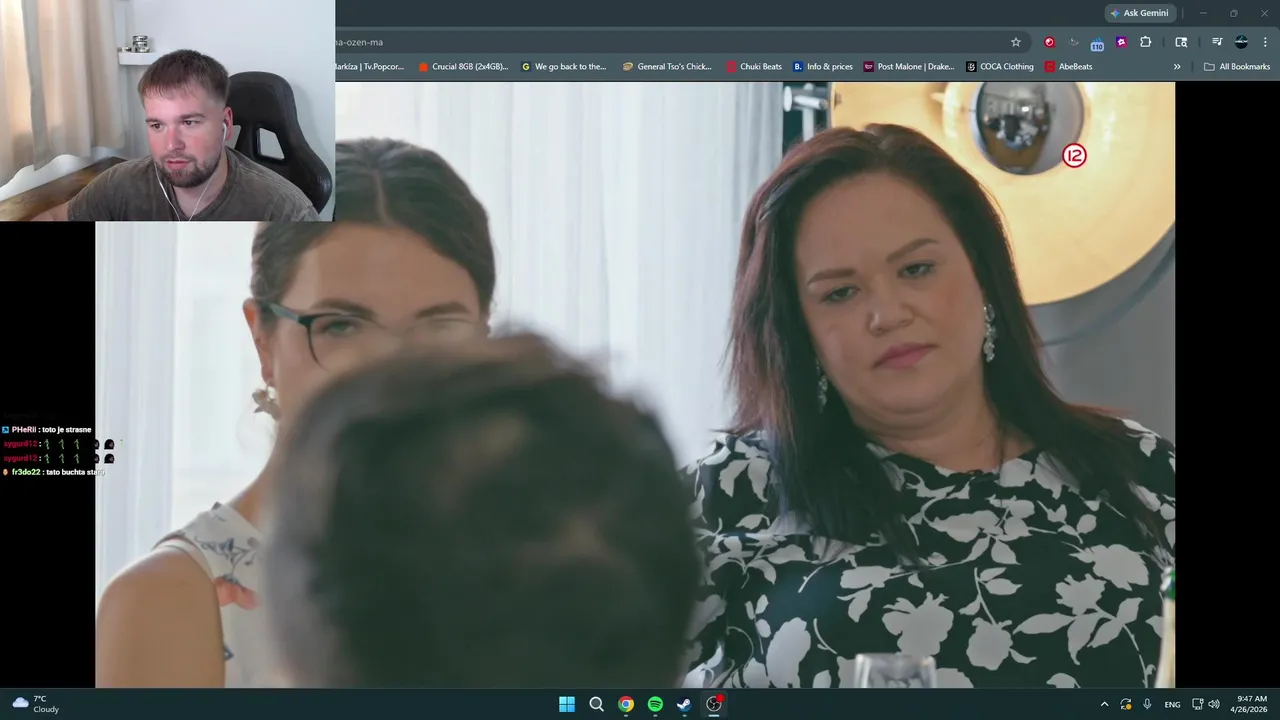The height and width of the screenshot is (720, 1280).
Task: Open the Tv.Popcor... bookmark
Action: coord(370,67)
